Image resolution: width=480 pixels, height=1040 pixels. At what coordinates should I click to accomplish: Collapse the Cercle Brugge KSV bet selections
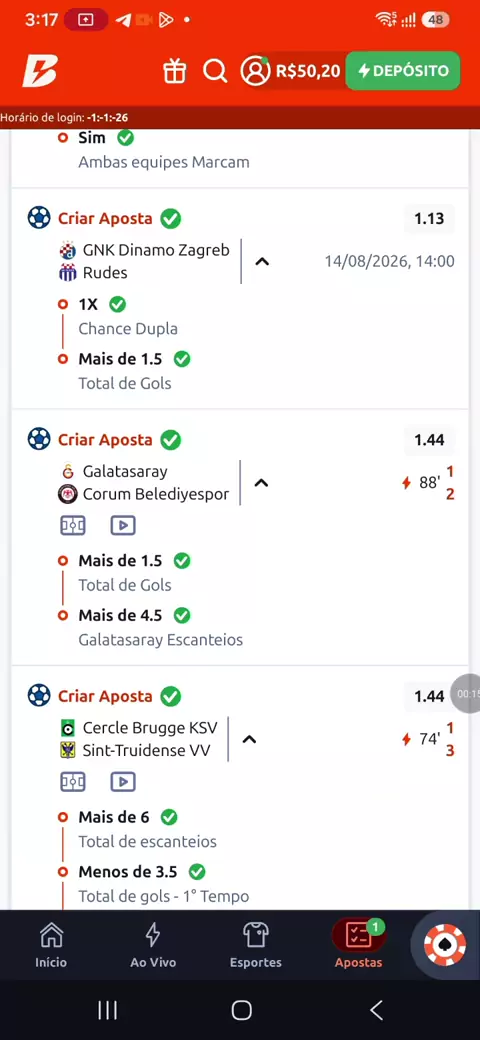[249, 739]
